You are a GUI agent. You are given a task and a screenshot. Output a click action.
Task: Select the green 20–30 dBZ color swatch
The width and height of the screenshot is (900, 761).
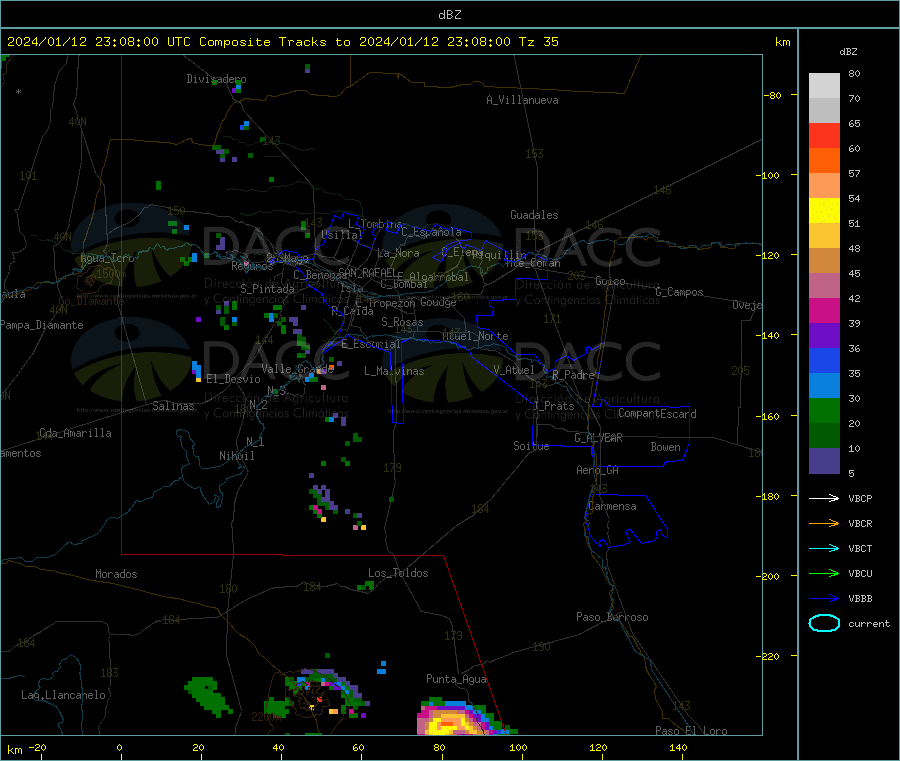tap(824, 410)
